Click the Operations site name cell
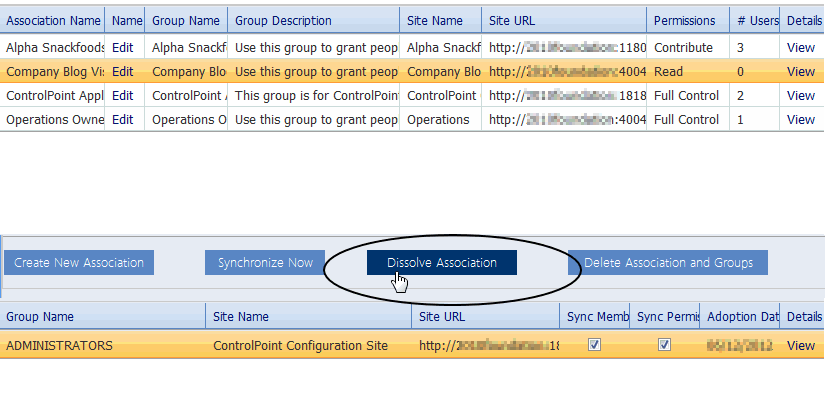 (x=441, y=119)
